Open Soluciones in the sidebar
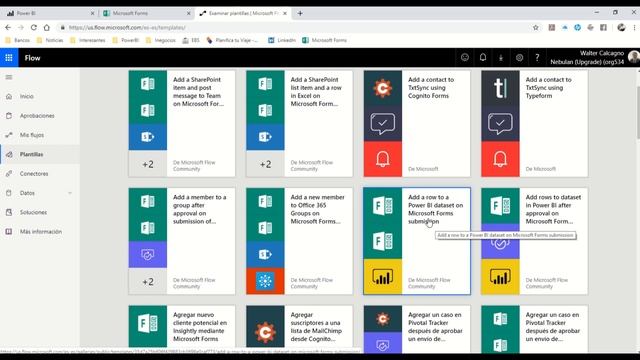640x360 pixels. click(x=33, y=212)
